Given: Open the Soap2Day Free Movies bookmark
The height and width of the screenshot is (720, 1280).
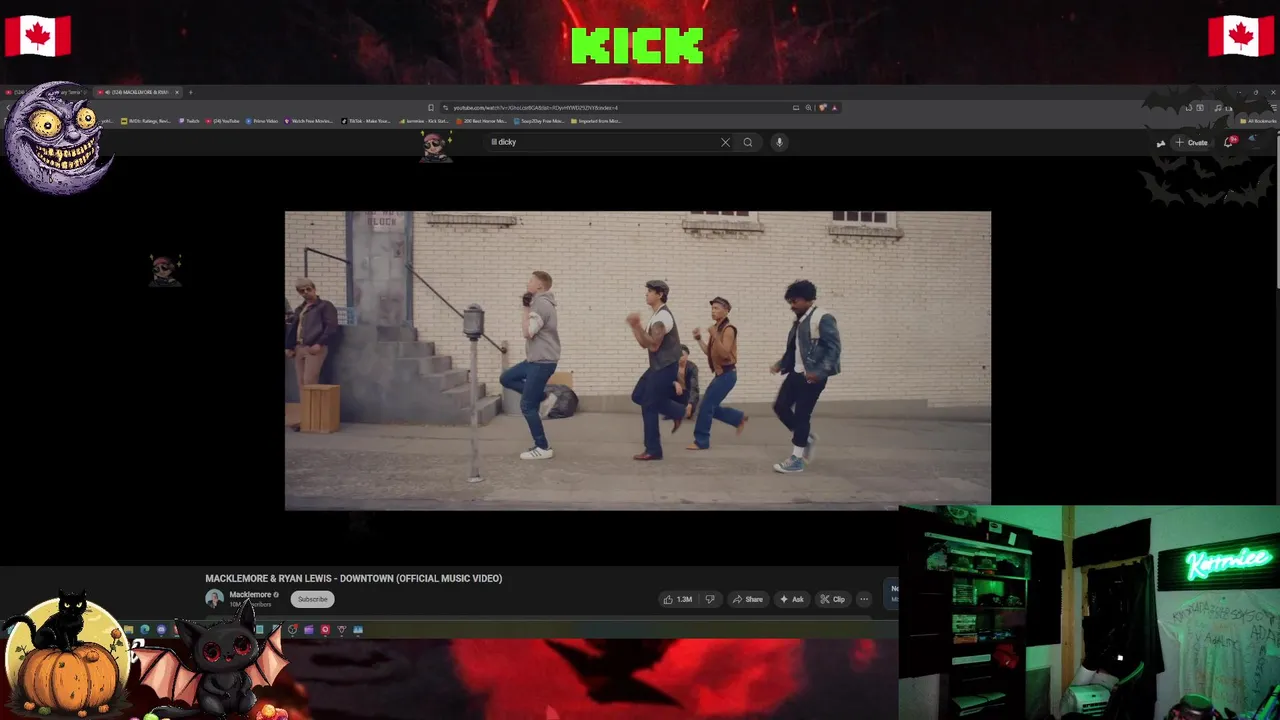Looking at the screenshot, I should (x=540, y=121).
